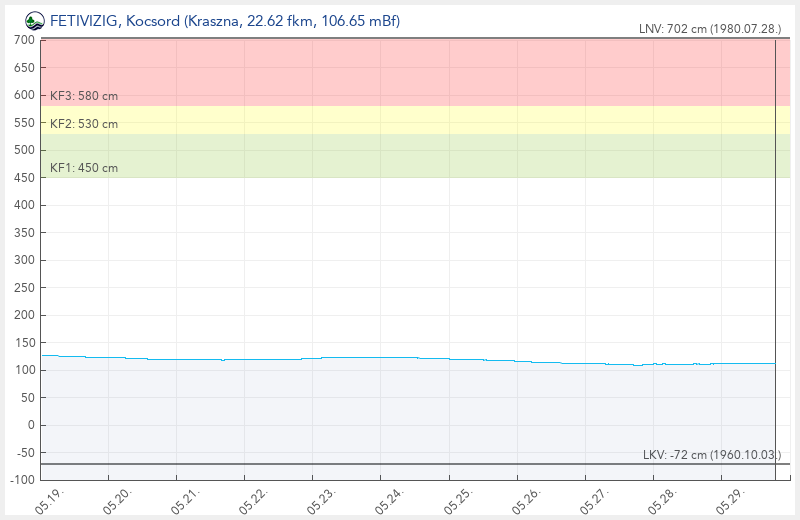Click the 05.25. date tick label
The width and height of the screenshot is (800, 520).
tap(458, 501)
